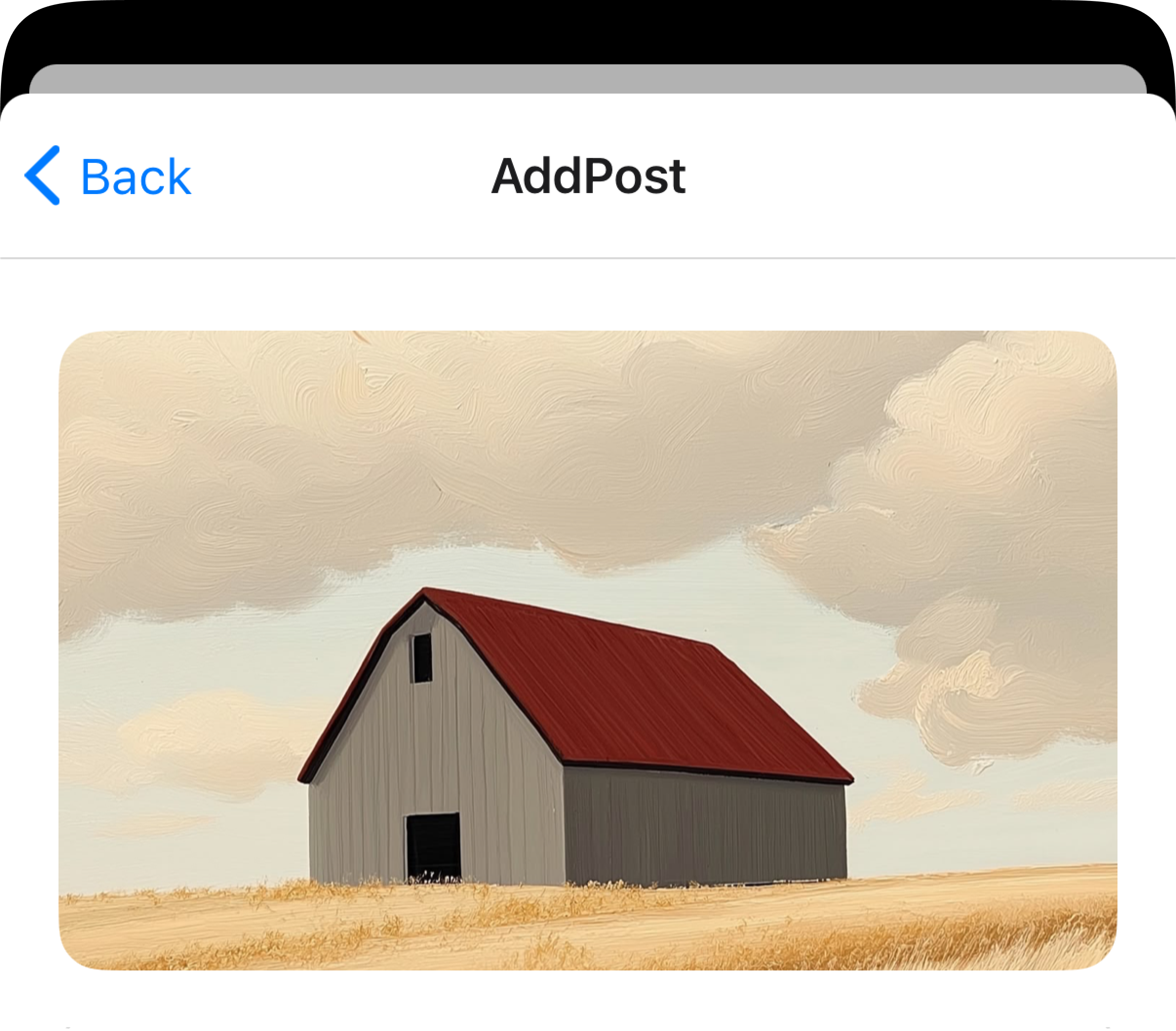Select the barn painting thumbnail
Screen dimensions: 1176x1031
588,650
